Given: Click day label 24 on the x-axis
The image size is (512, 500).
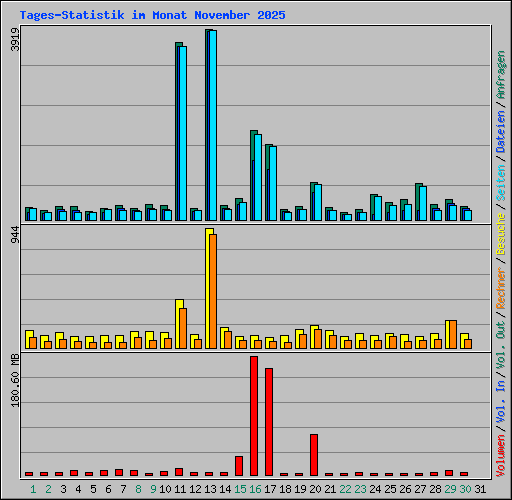Looking at the screenshot, I should (x=375, y=489).
